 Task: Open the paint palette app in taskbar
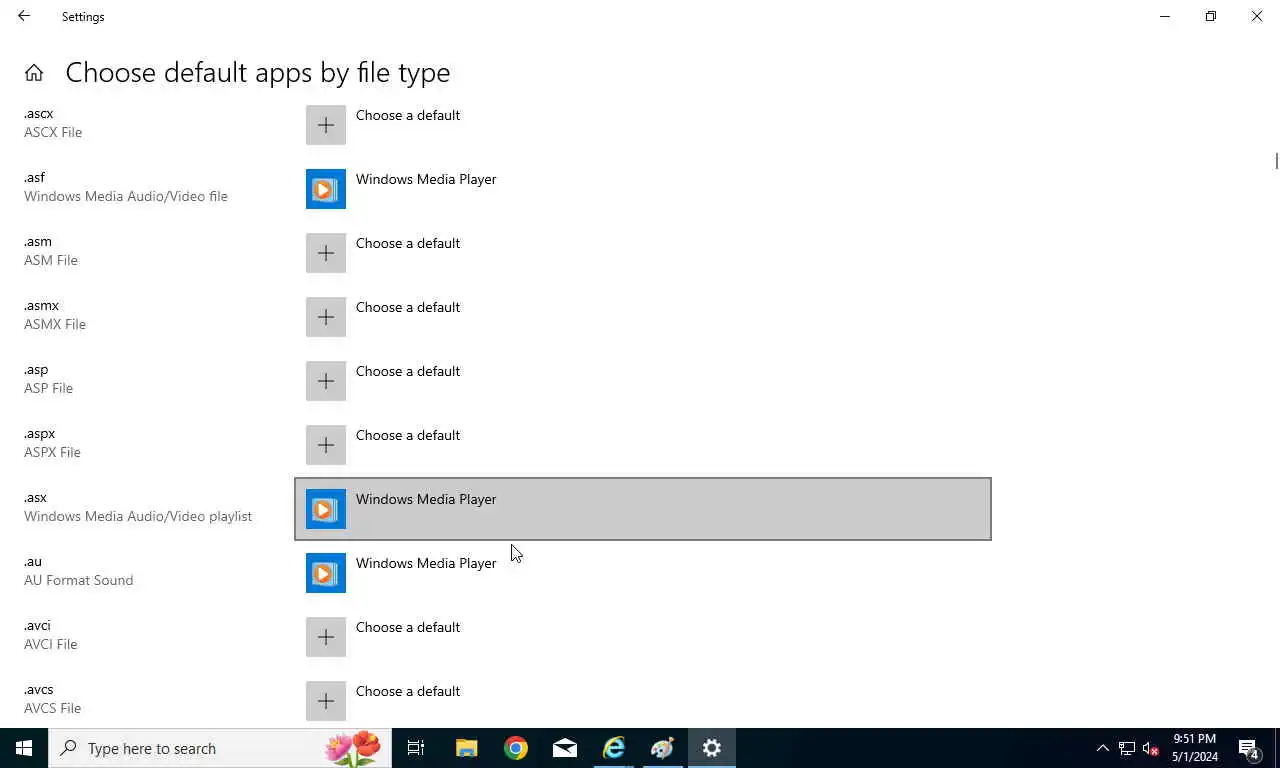tap(663, 748)
